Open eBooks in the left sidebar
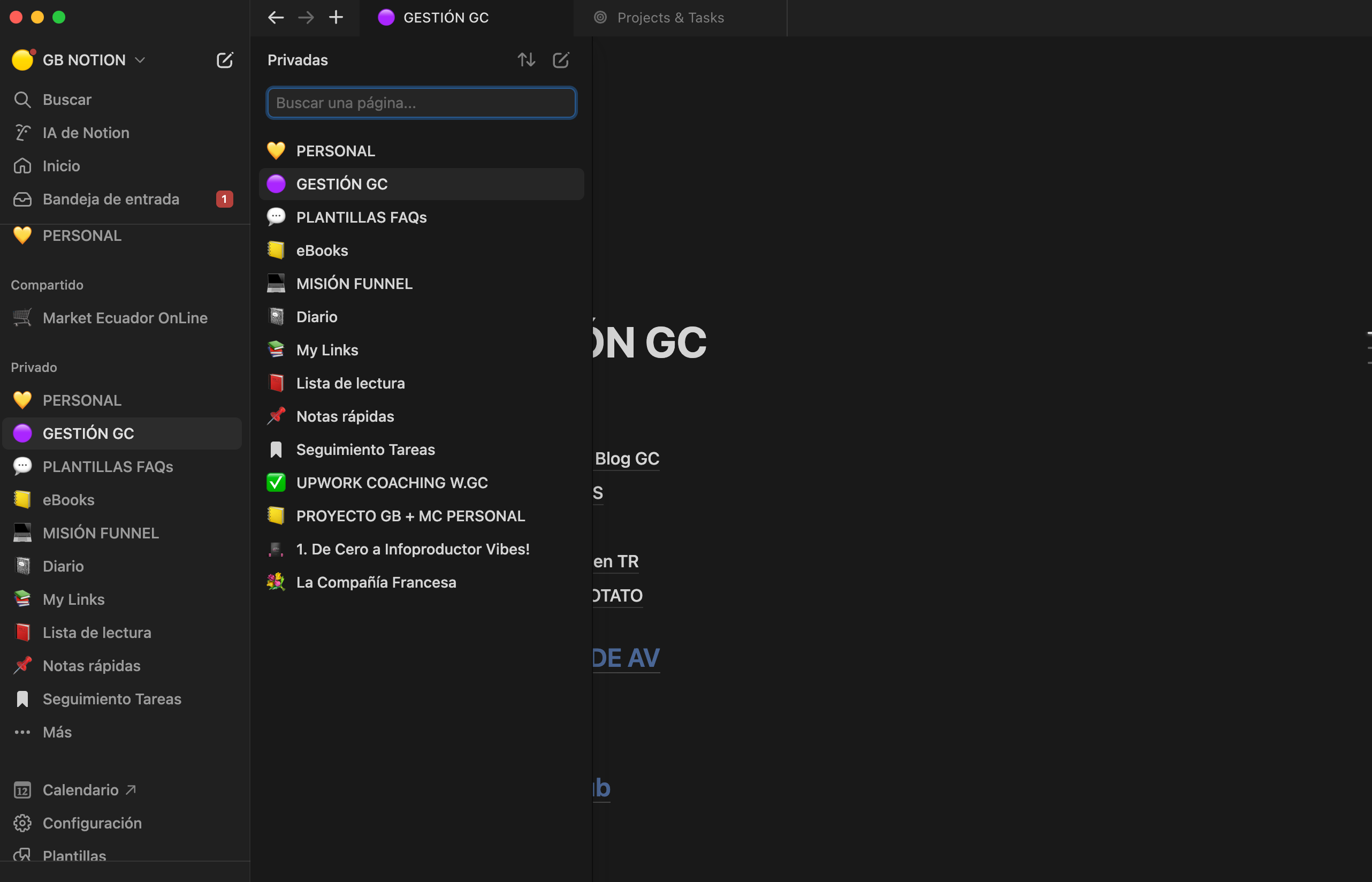1372x882 pixels. click(x=121, y=500)
